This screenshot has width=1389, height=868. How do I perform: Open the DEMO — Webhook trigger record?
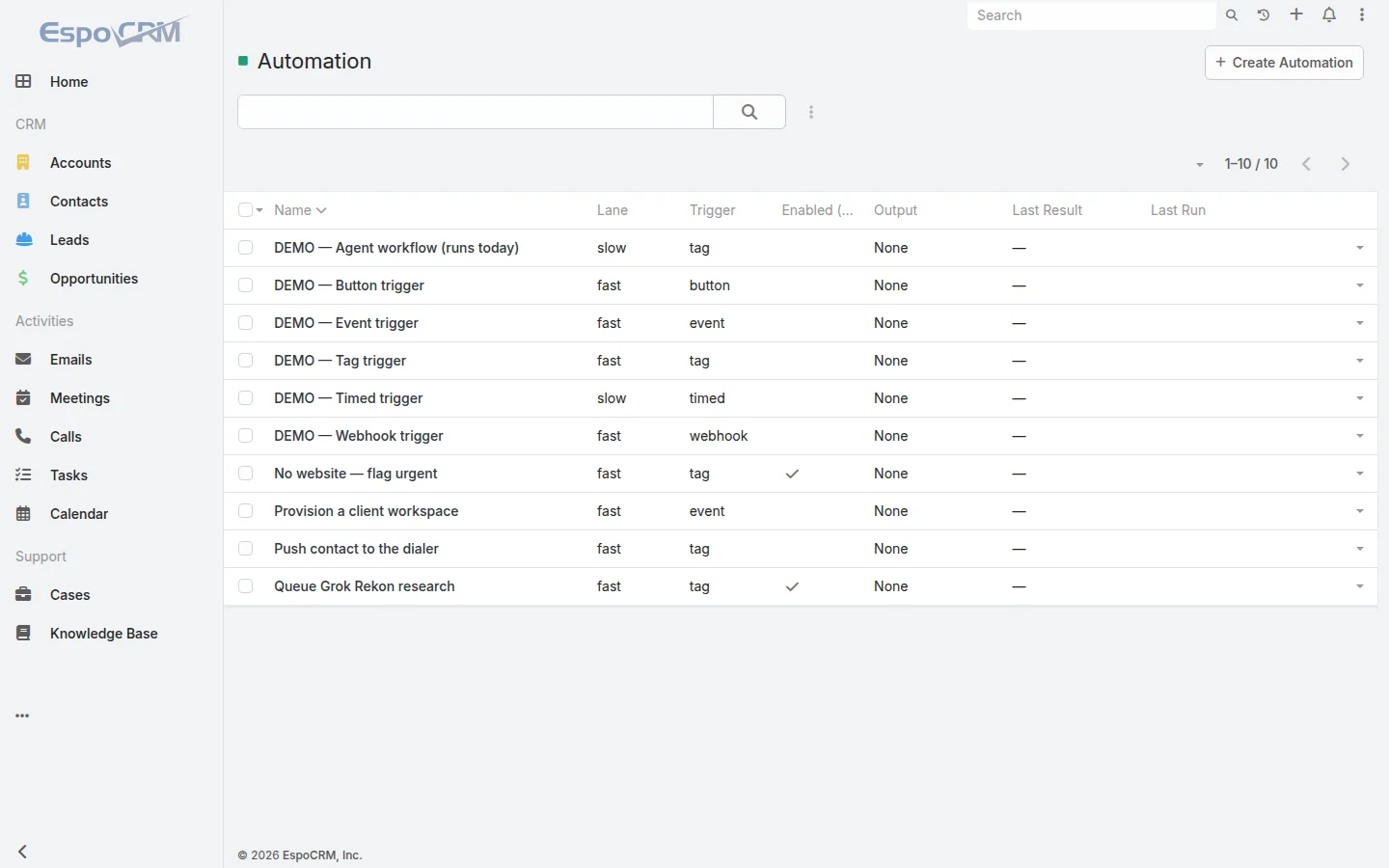[359, 436]
